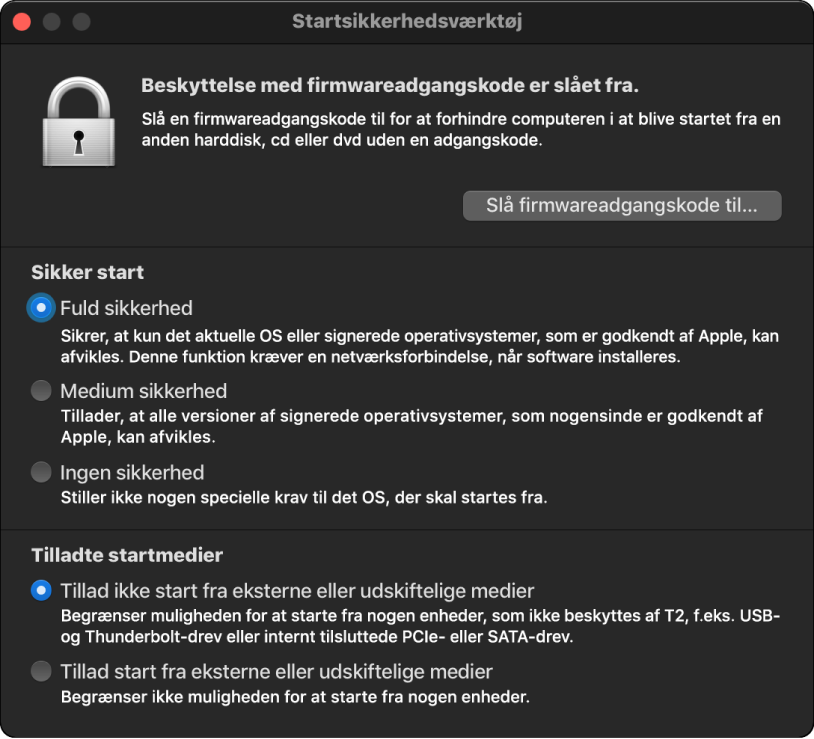Screen dimensions: 814x739
Task: Click the red close window button
Action: tap(21, 20)
